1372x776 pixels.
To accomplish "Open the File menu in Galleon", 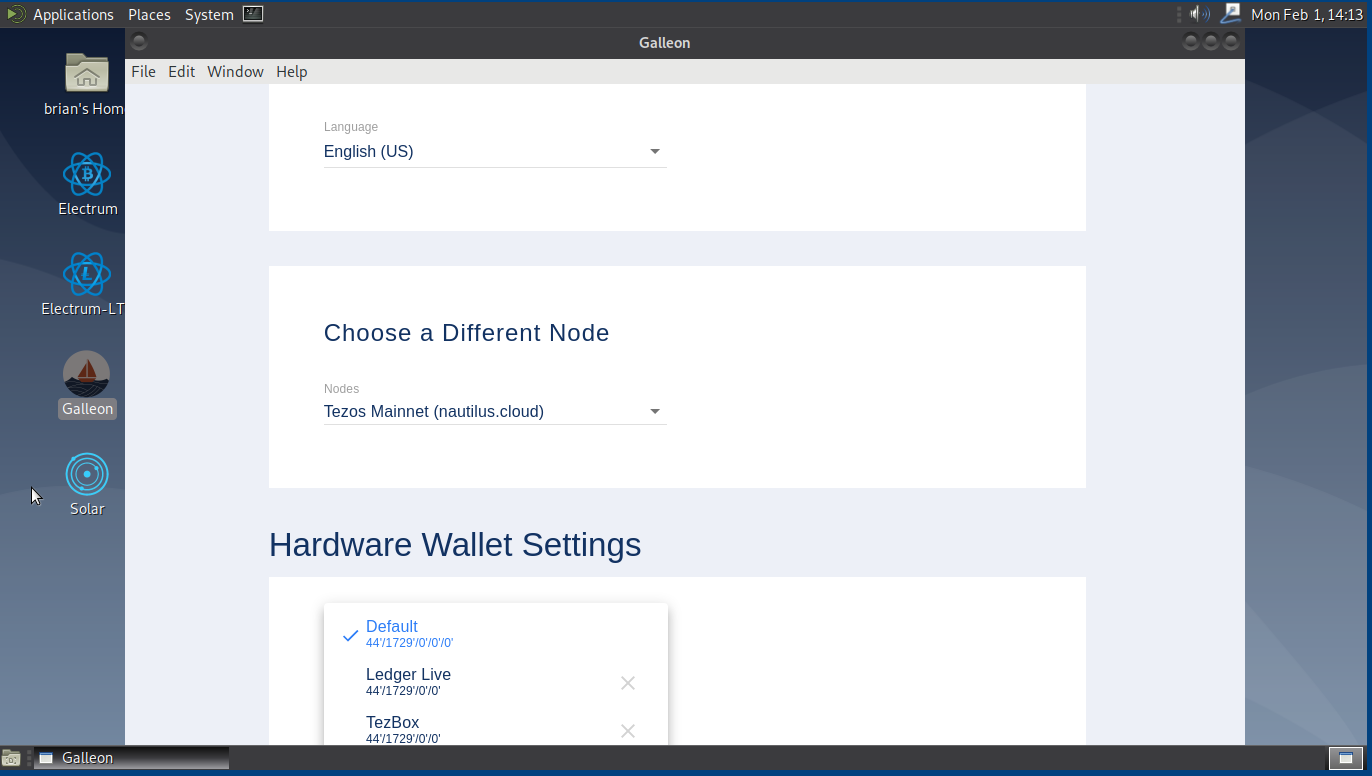I will (143, 72).
